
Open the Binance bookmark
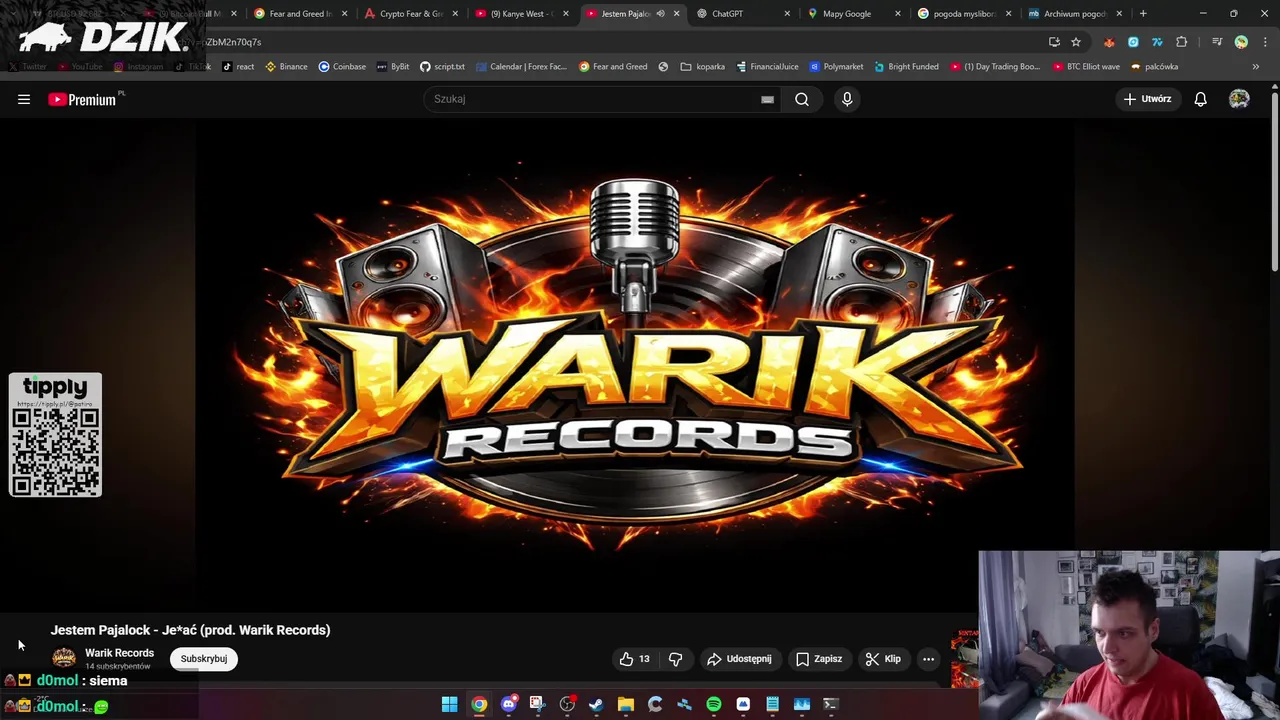pos(286,67)
